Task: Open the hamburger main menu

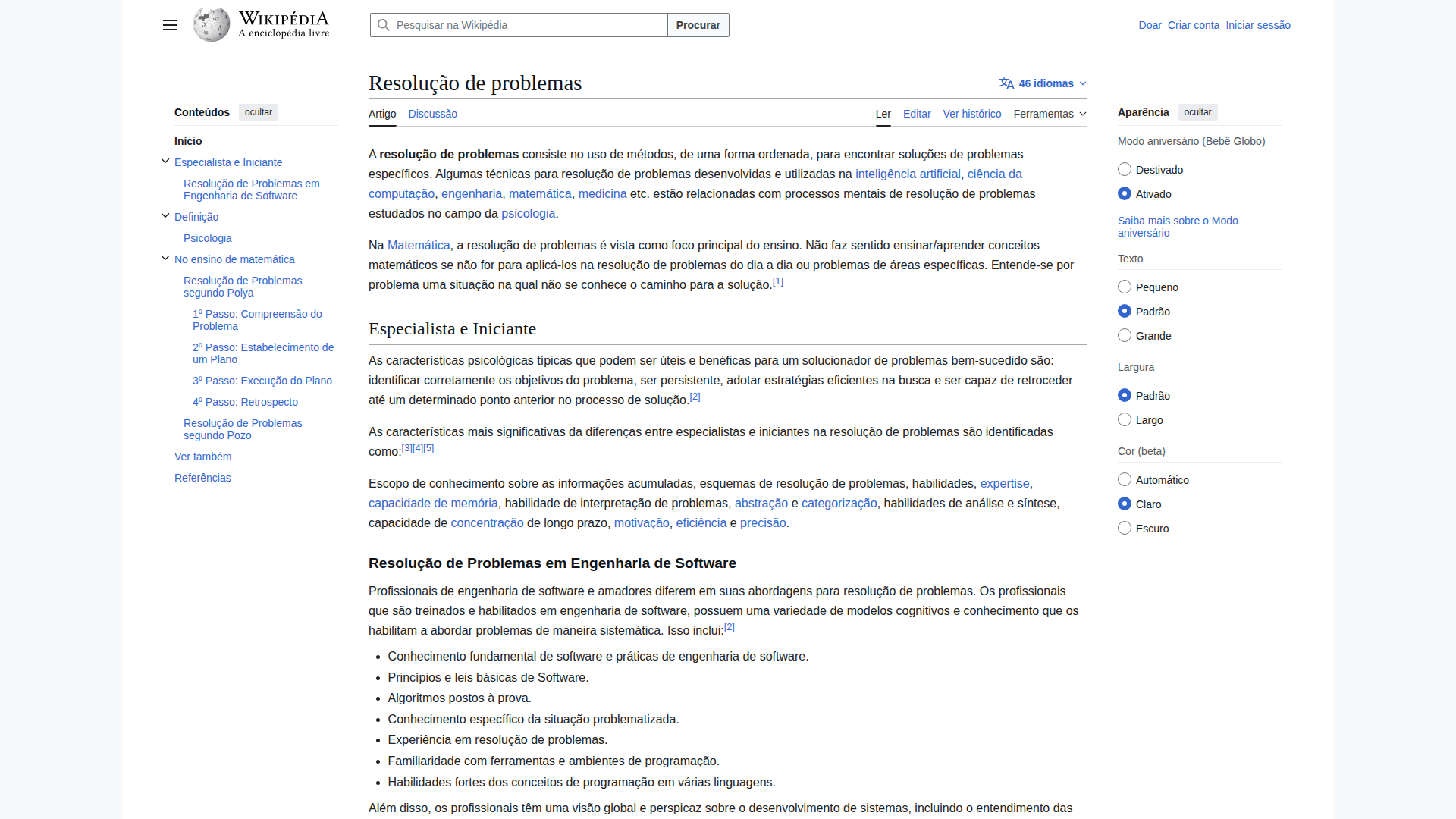Action: pos(170,25)
